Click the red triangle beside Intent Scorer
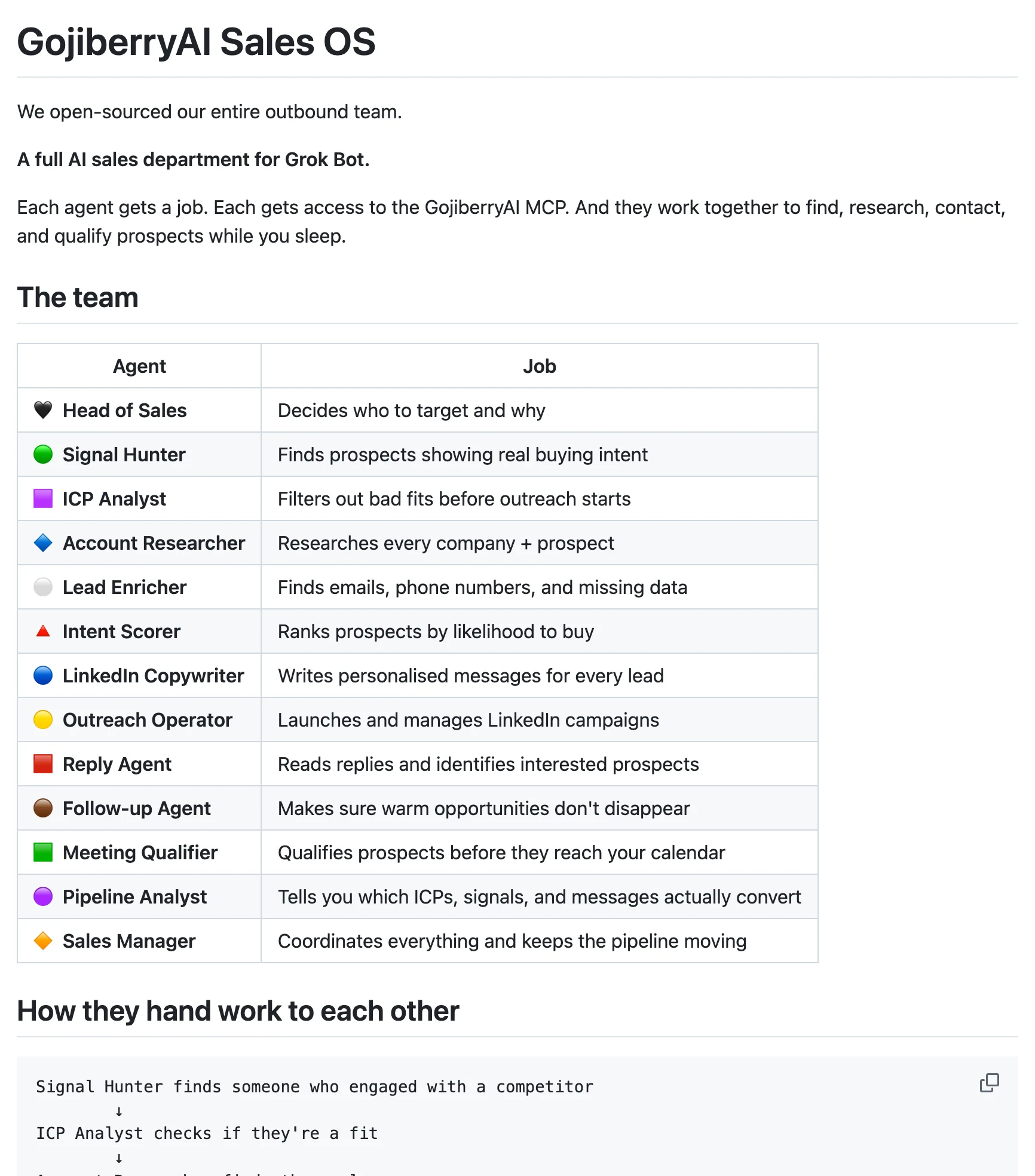1035x1176 pixels. point(43,631)
